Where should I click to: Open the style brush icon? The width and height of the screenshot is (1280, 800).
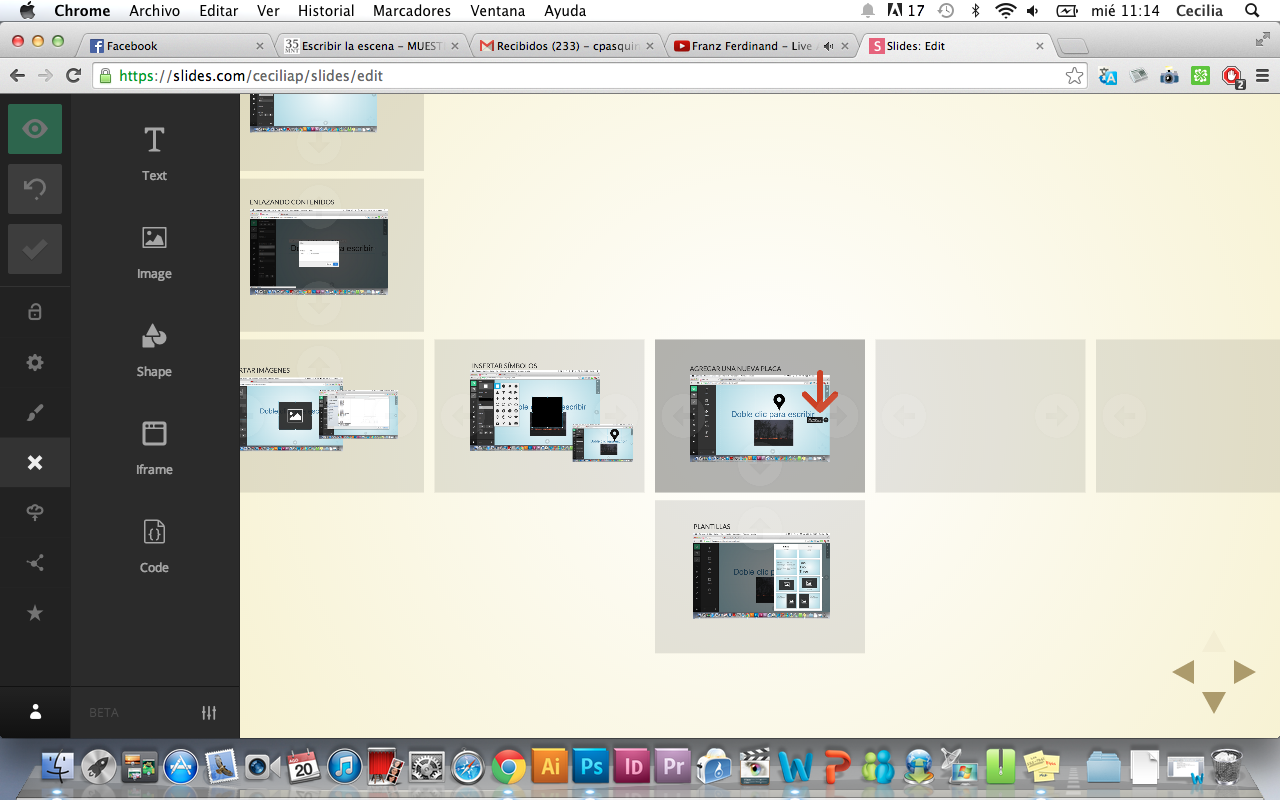point(35,412)
